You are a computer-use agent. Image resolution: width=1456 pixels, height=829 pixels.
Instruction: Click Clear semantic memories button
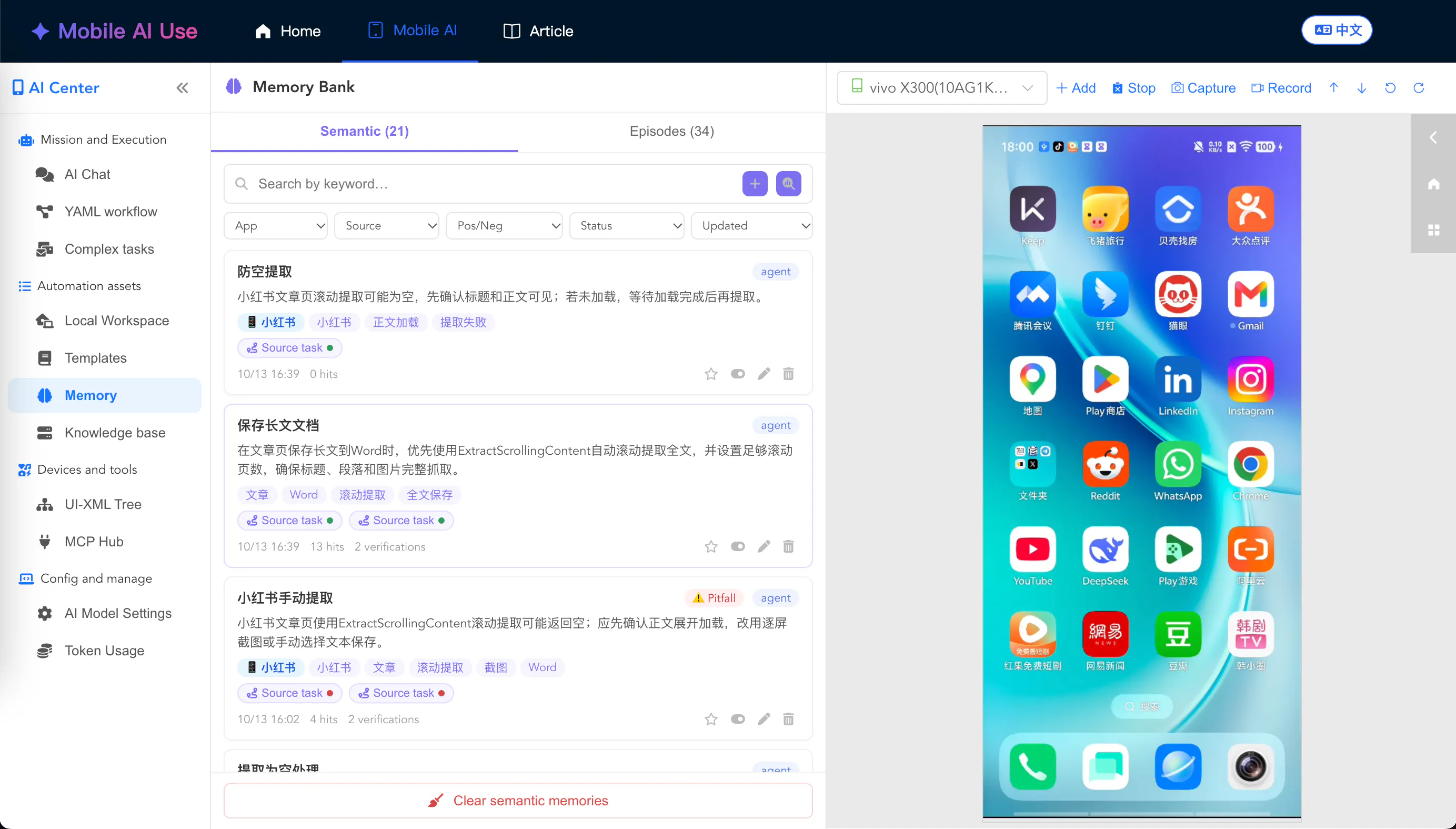[518, 801]
